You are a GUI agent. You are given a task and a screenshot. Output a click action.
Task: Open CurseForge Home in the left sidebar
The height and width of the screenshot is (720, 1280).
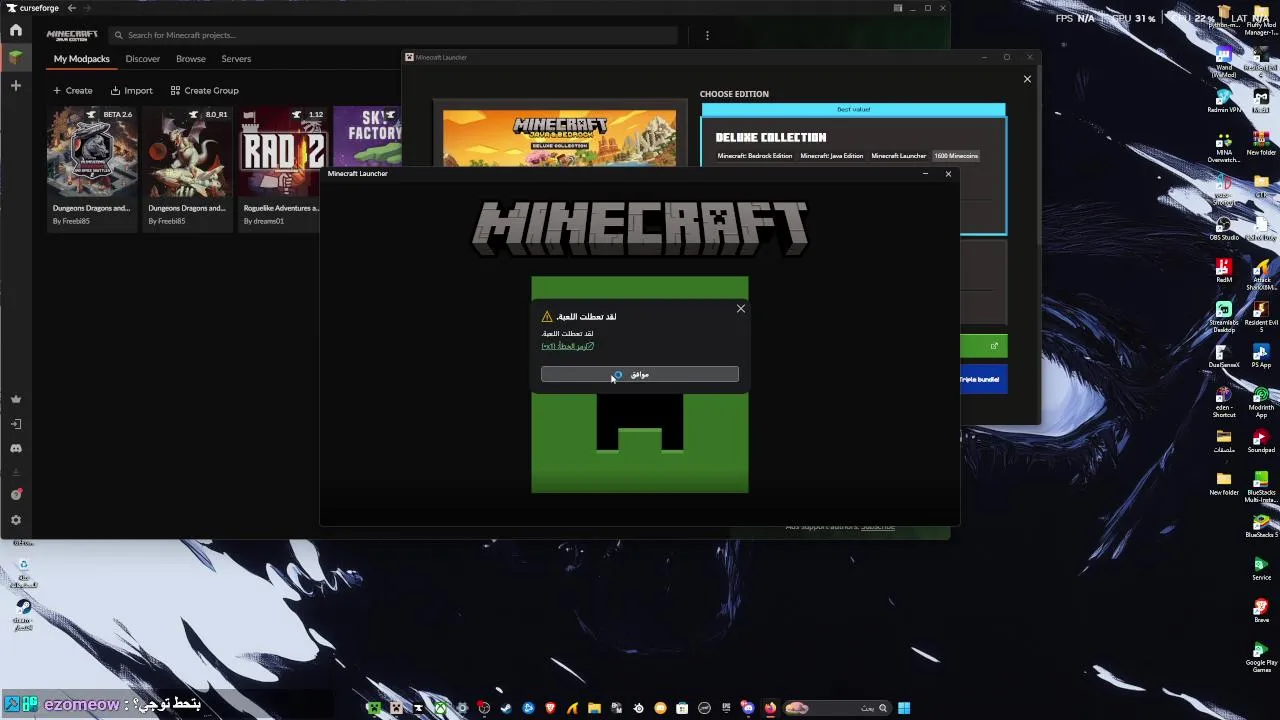tap(15, 30)
